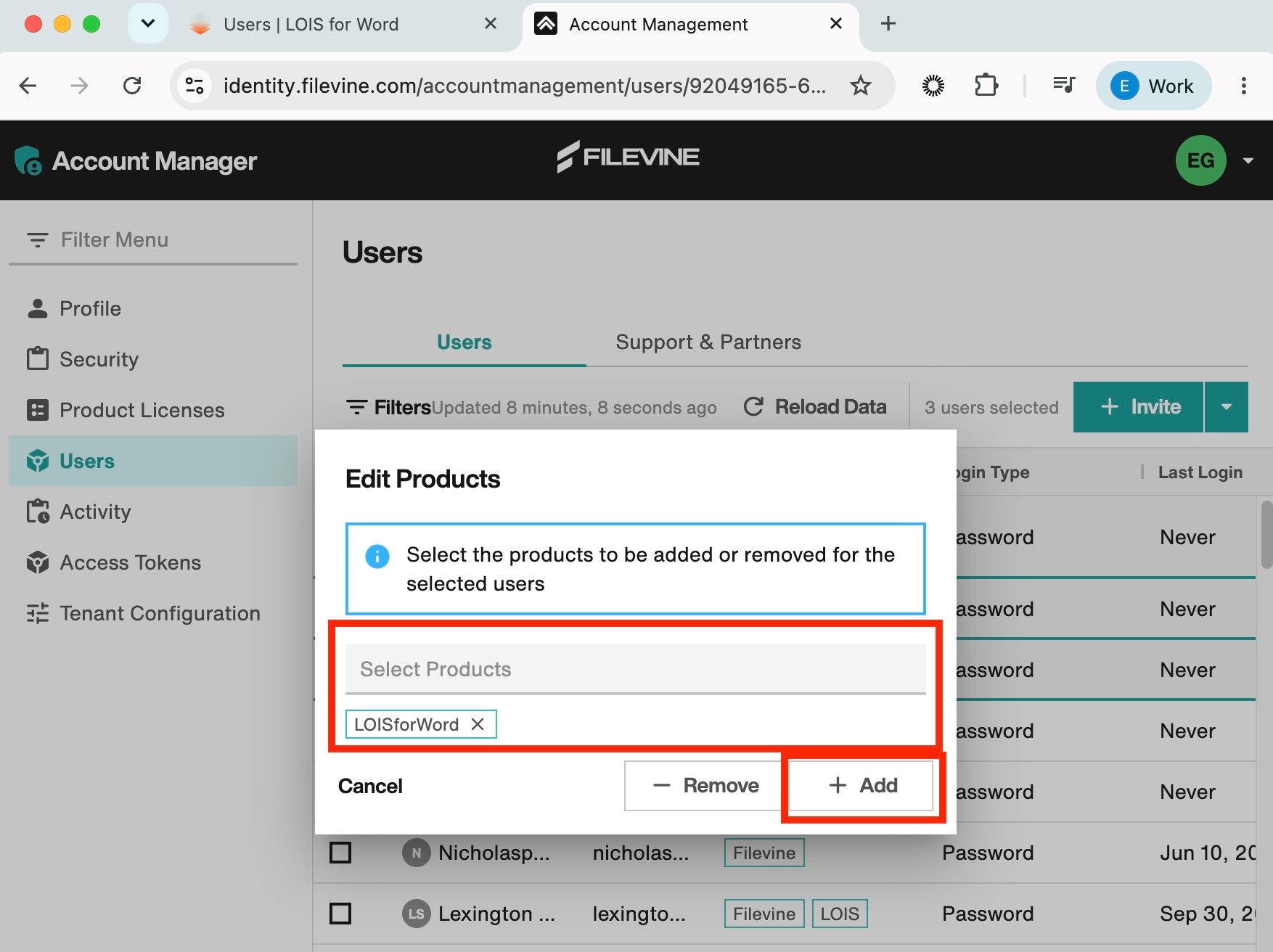Click the Filter Menu icon

37,239
